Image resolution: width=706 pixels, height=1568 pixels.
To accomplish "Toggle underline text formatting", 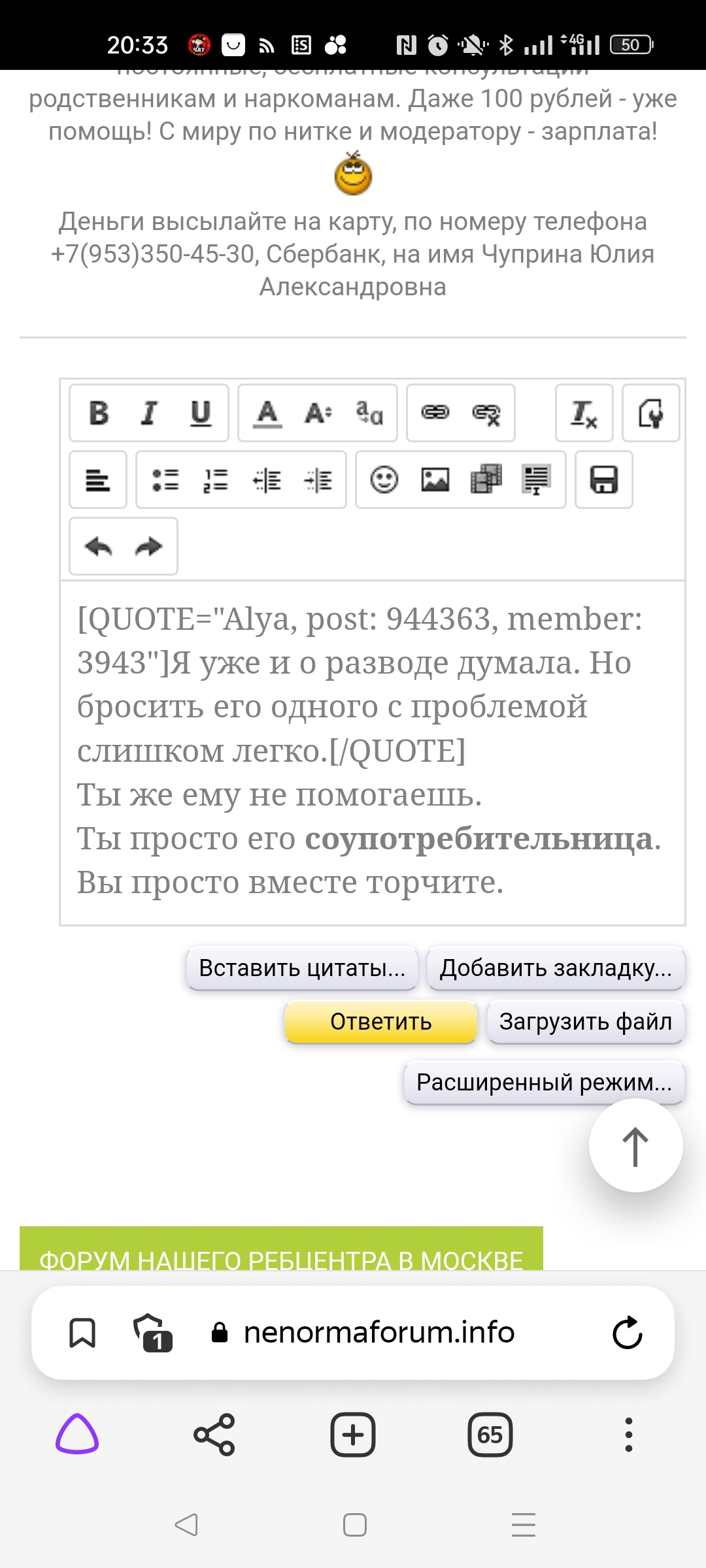I will coord(201,414).
